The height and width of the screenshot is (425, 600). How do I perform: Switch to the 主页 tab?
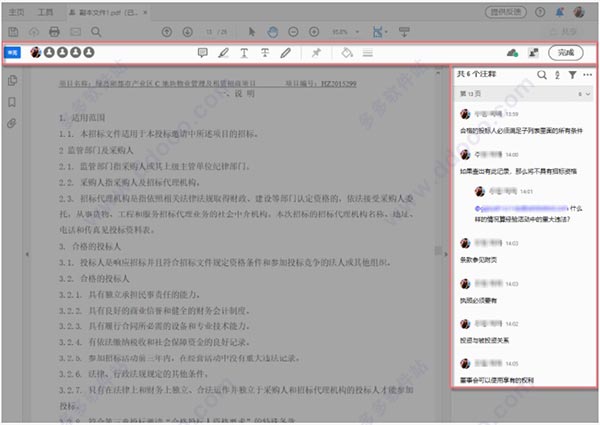16,12
